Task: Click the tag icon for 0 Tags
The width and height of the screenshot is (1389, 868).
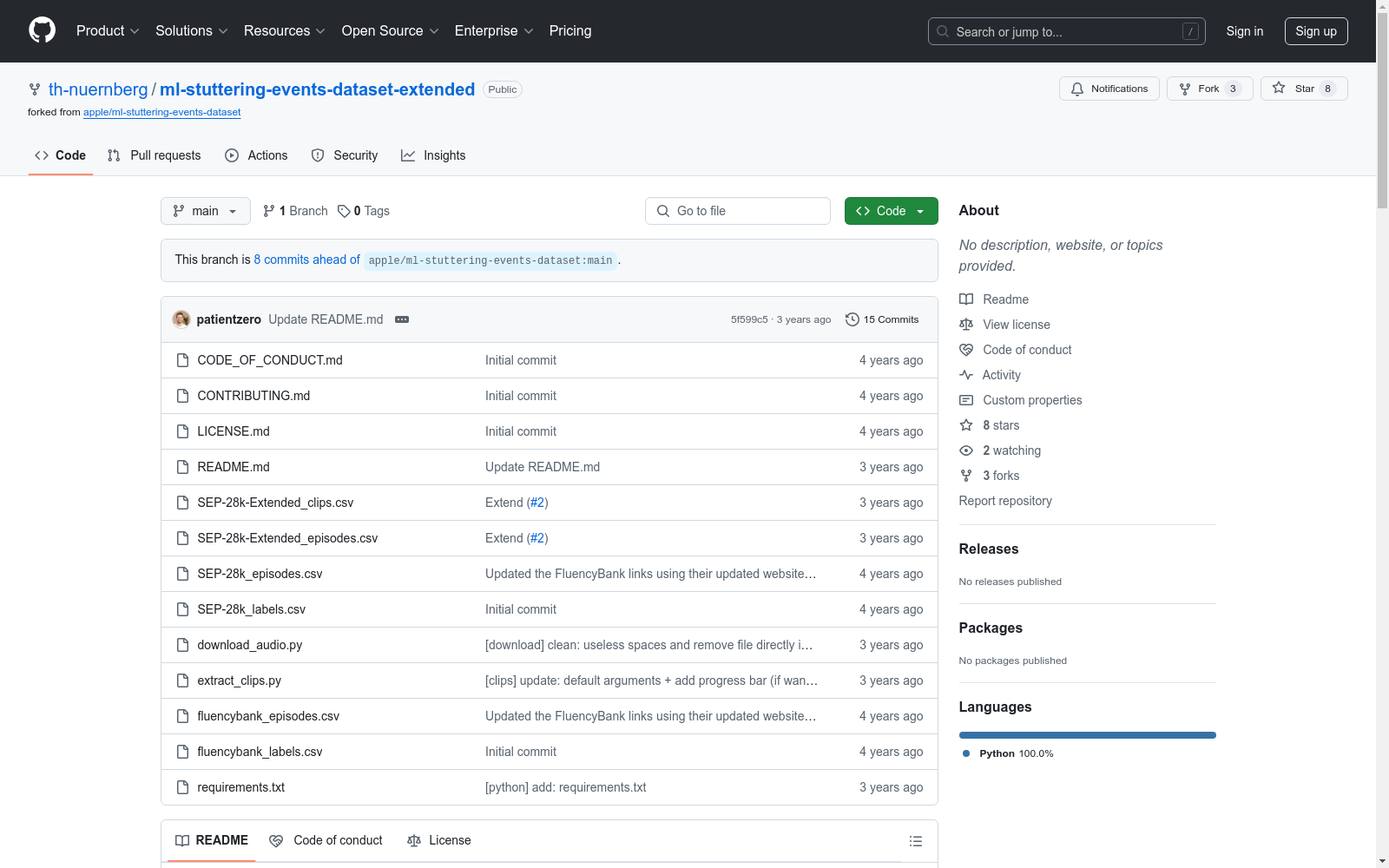Action: (344, 211)
